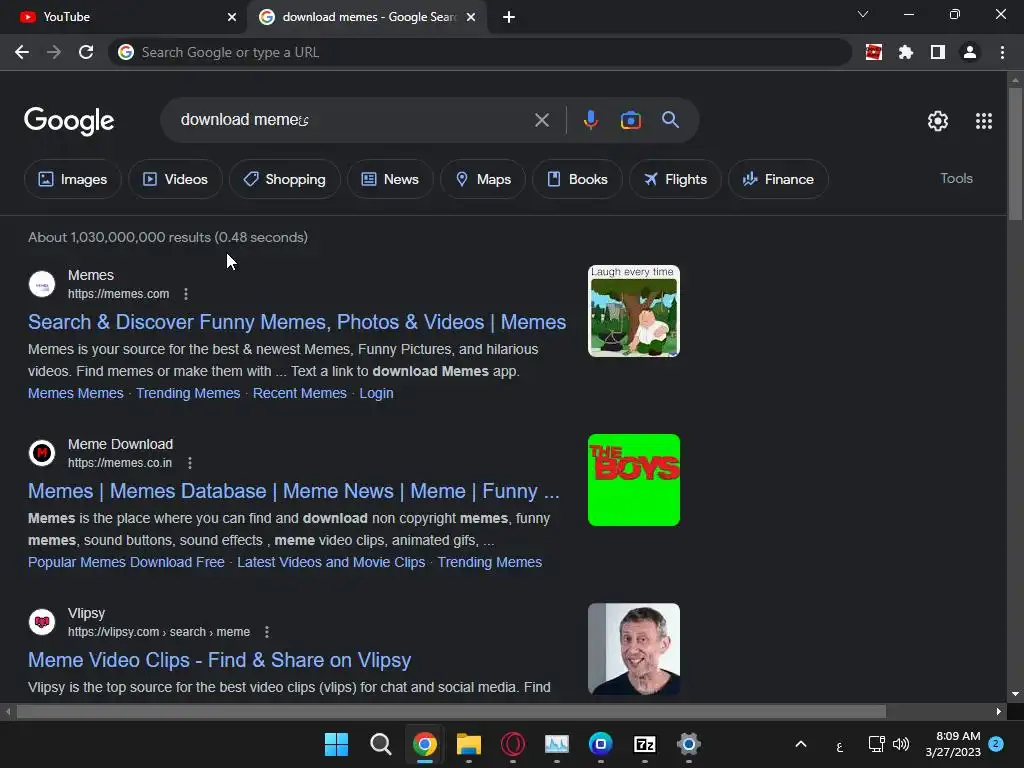This screenshot has height=768, width=1024.
Task: Click the Peter Griffin meme thumbnail
Action: [x=633, y=311]
